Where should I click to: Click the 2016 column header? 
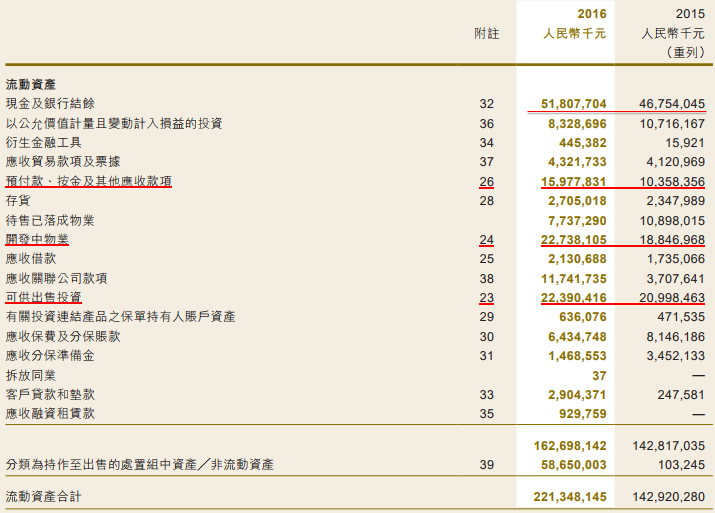pos(593,14)
